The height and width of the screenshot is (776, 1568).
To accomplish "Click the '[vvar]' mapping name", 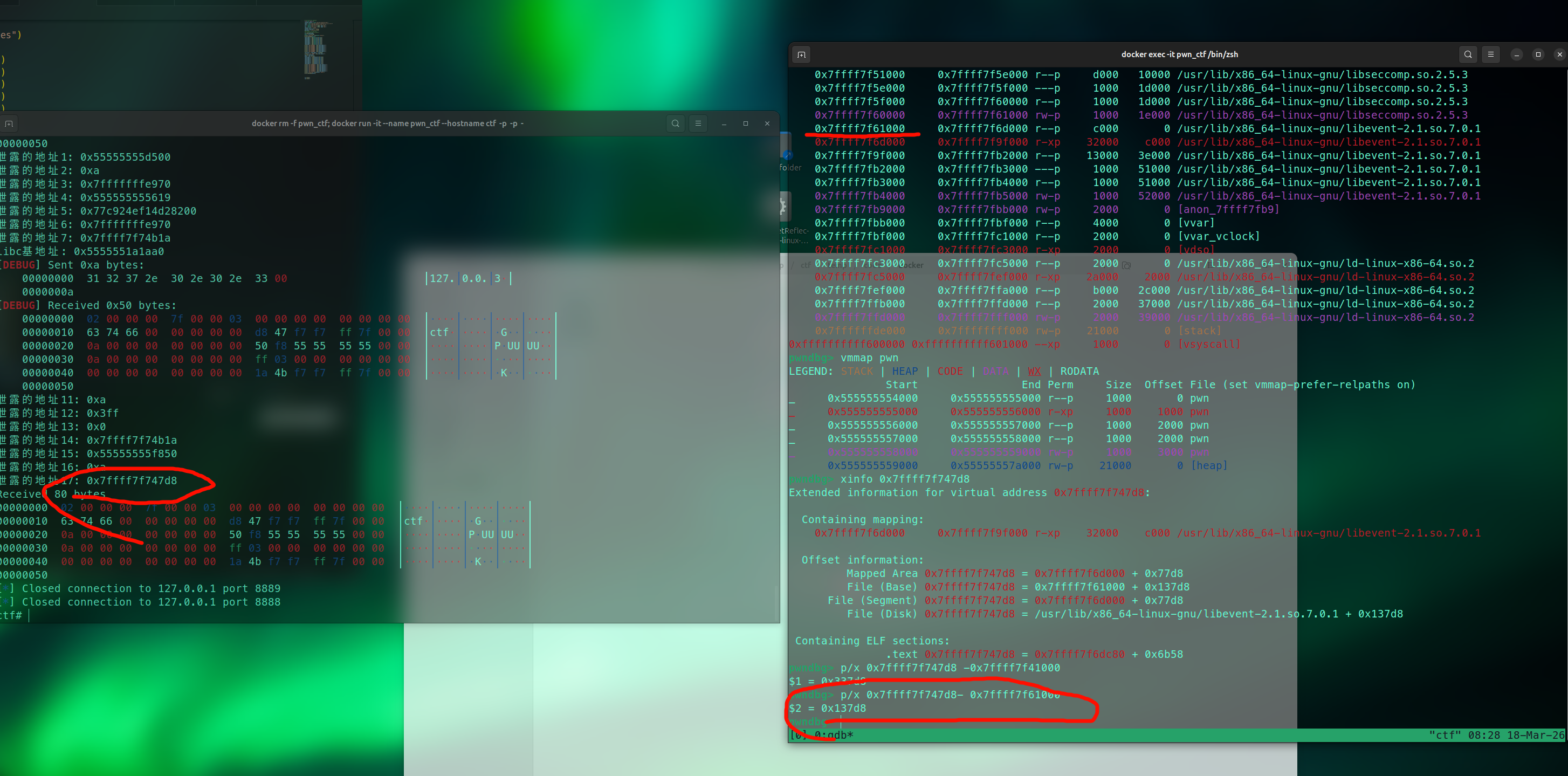I will [x=1196, y=223].
